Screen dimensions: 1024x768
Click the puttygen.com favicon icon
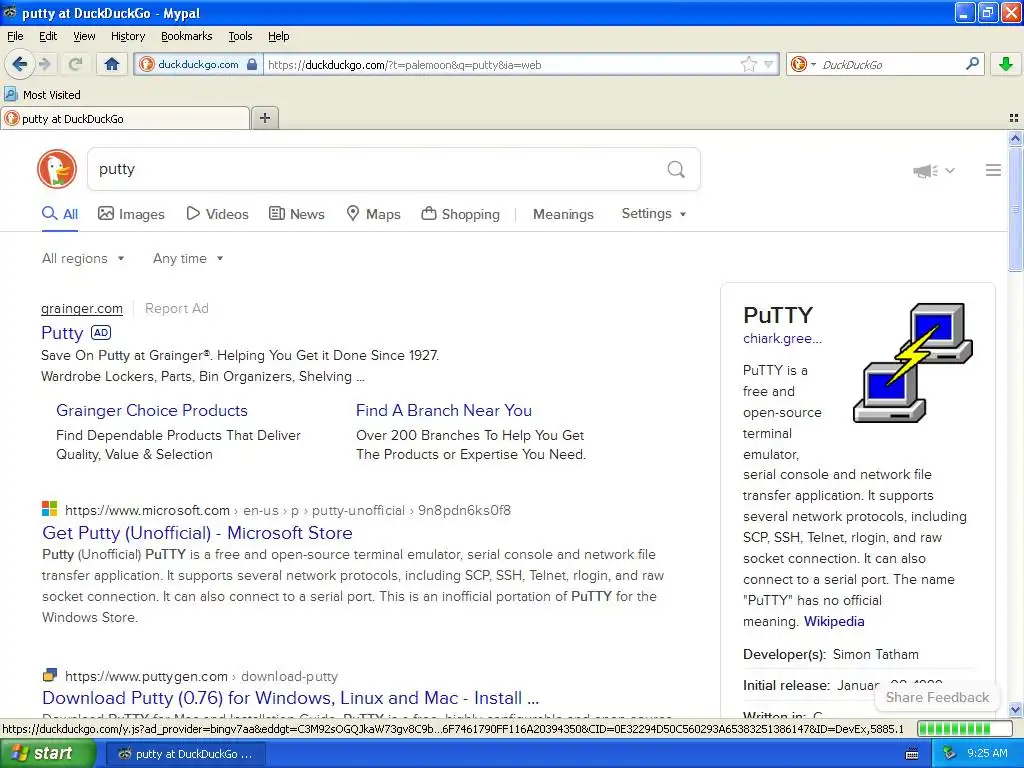[50, 675]
